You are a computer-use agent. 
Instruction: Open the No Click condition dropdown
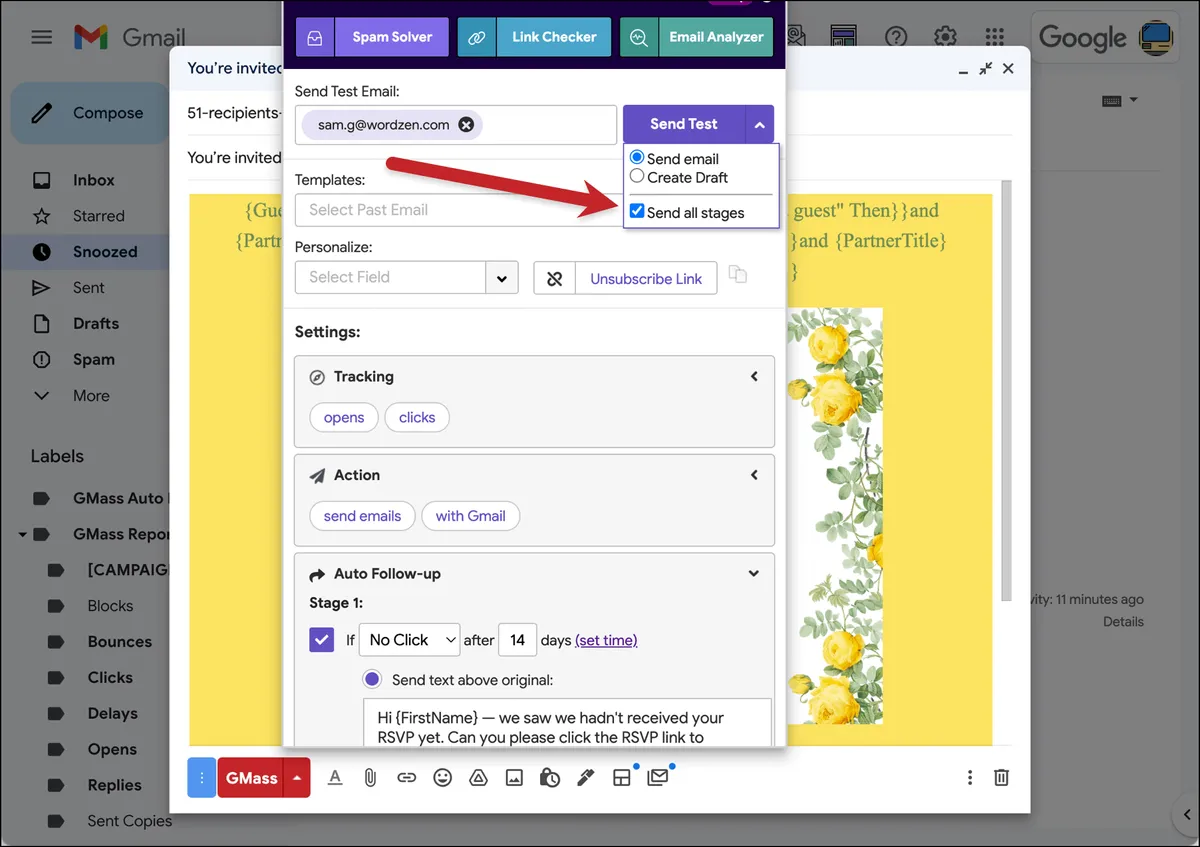point(410,640)
